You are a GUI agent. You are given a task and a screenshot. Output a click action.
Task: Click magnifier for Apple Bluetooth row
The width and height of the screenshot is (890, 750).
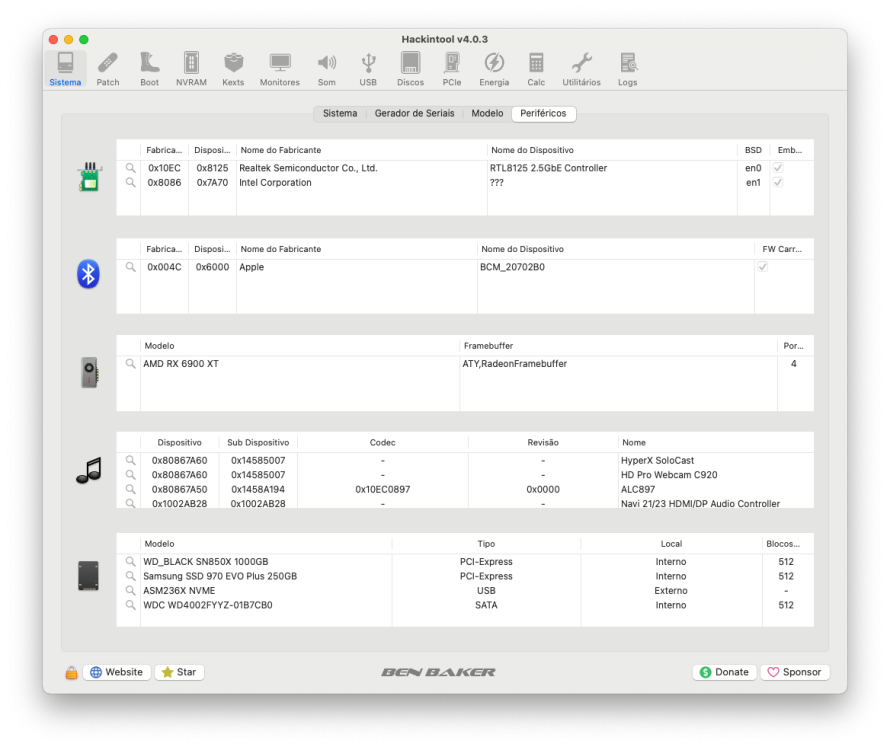point(131,267)
